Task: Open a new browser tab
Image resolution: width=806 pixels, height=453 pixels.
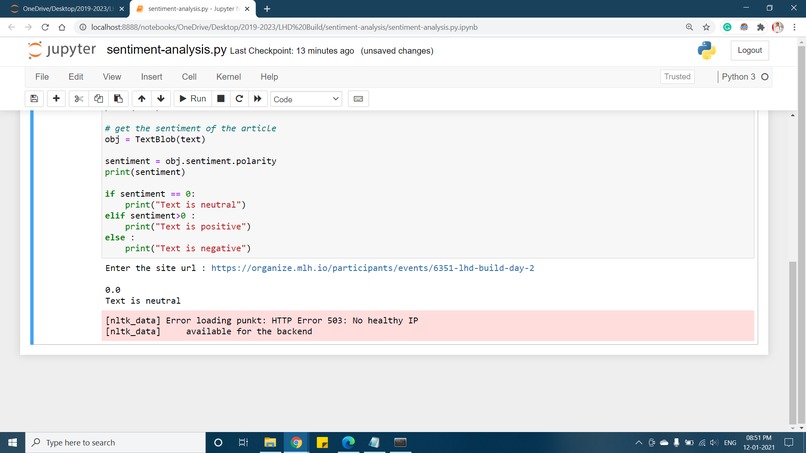Action: click(267, 9)
